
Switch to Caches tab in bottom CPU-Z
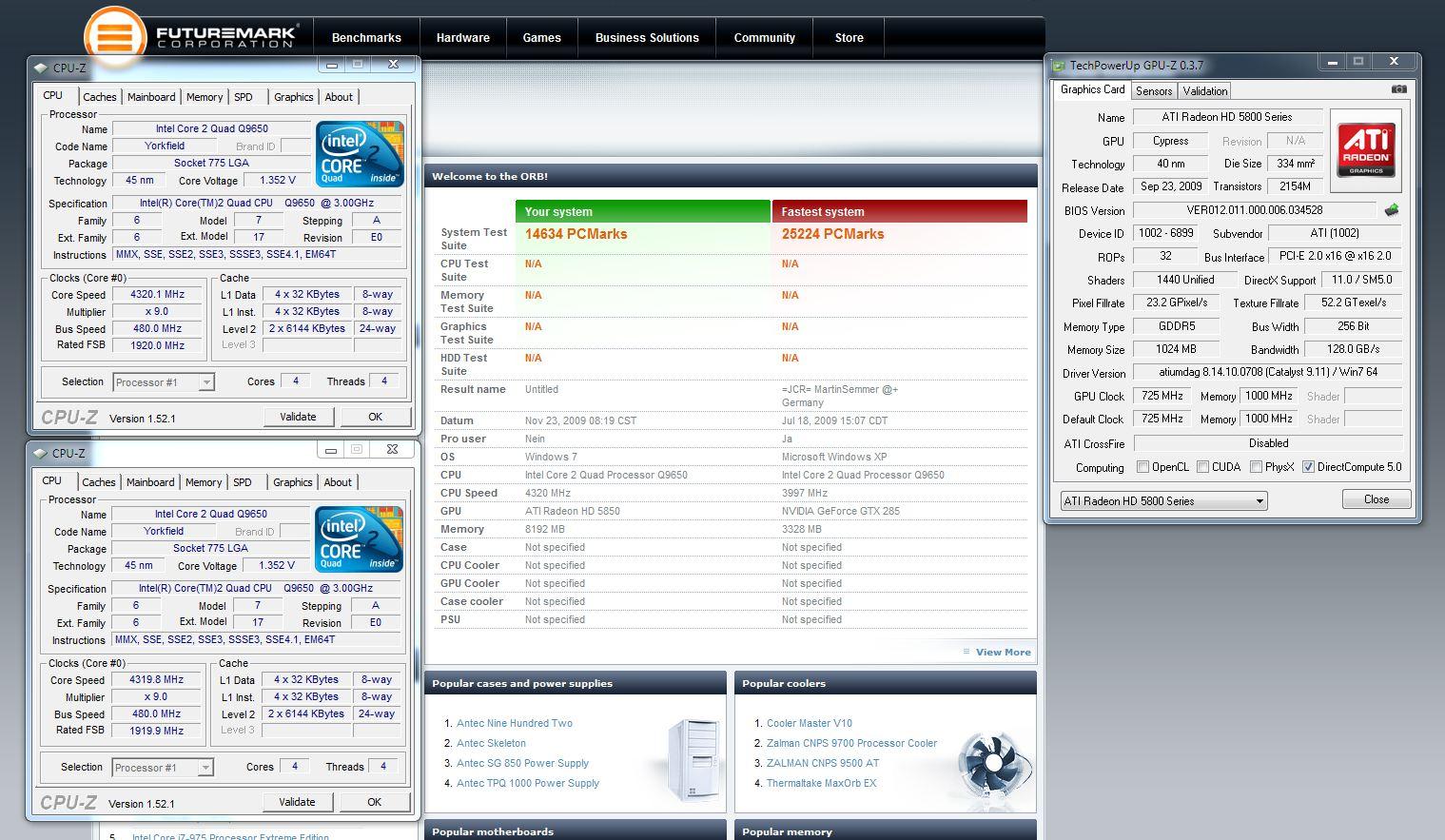98,482
